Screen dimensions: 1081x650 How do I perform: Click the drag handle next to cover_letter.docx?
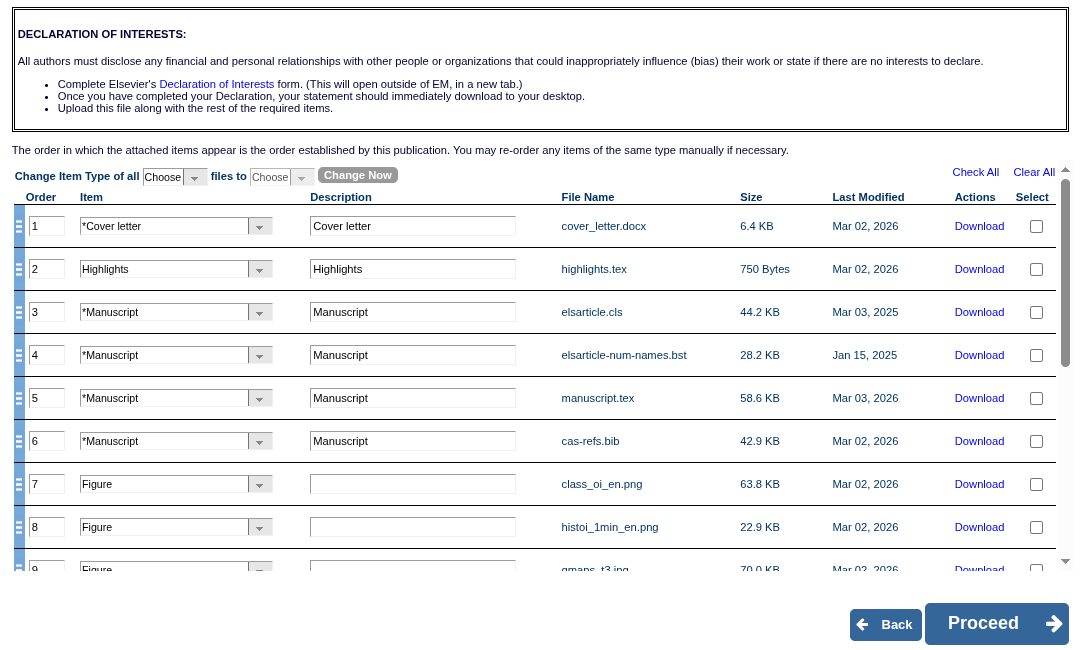tap(18, 226)
